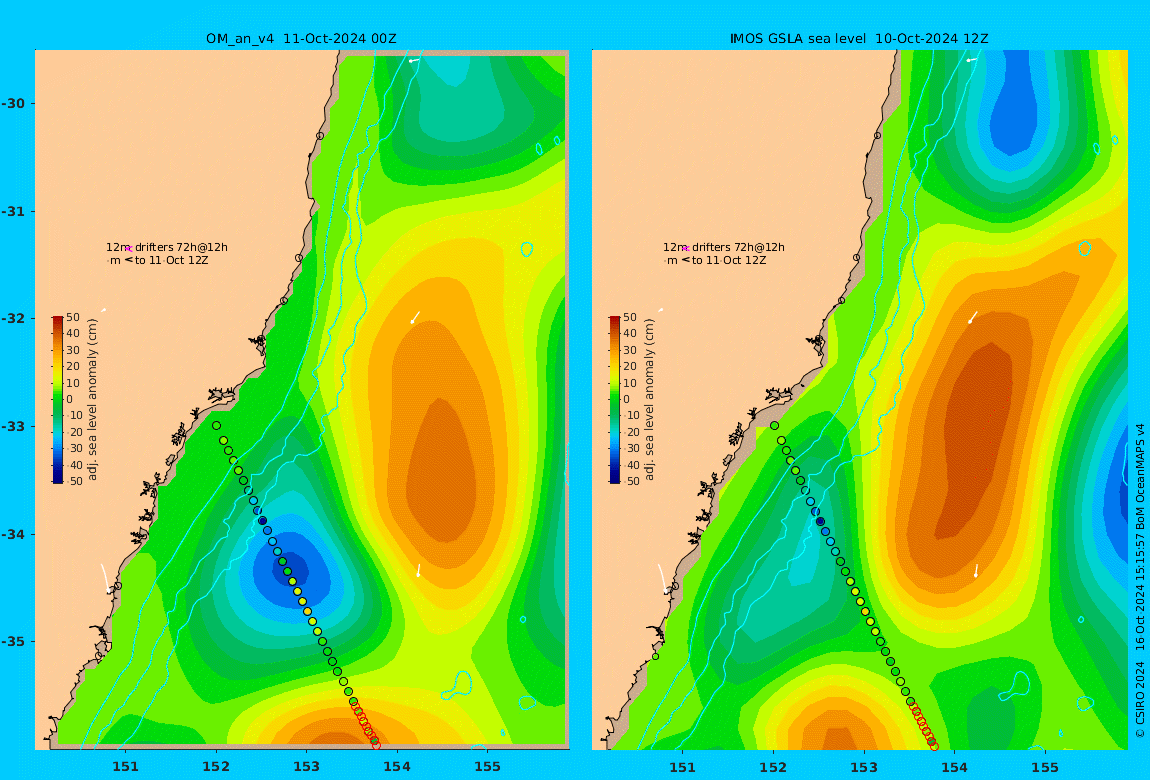Screen dimensions: 1150x780
Task: Click the 'OM_an_v4 11-Oct-2024 00Z' map title
Action: [x=301, y=39]
